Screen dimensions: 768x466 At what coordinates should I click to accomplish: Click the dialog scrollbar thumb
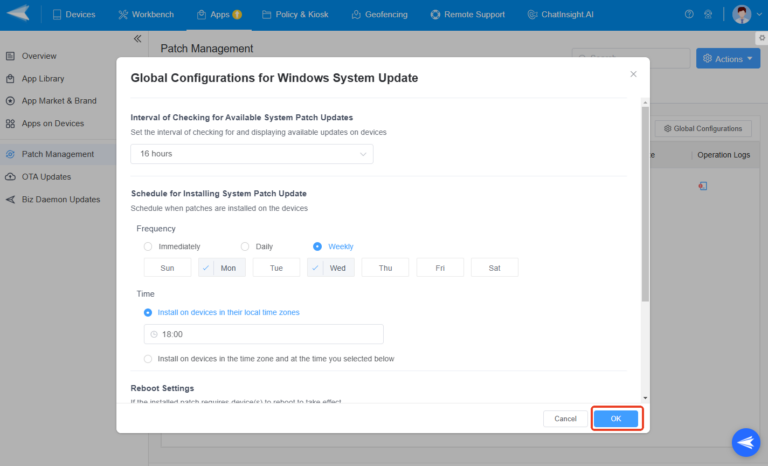tap(645, 203)
